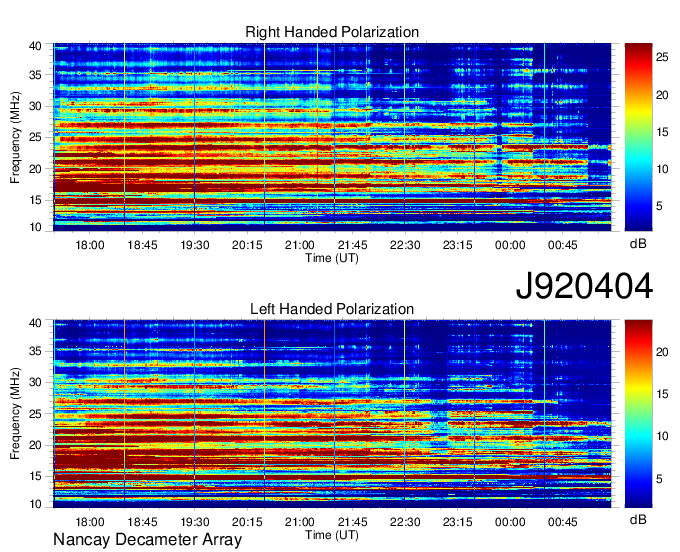This screenshot has height=552, width=680.
Task: Click the 'Frequency (MHz)' axis label of Right Handed plot
Action: (x=15, y=137)
